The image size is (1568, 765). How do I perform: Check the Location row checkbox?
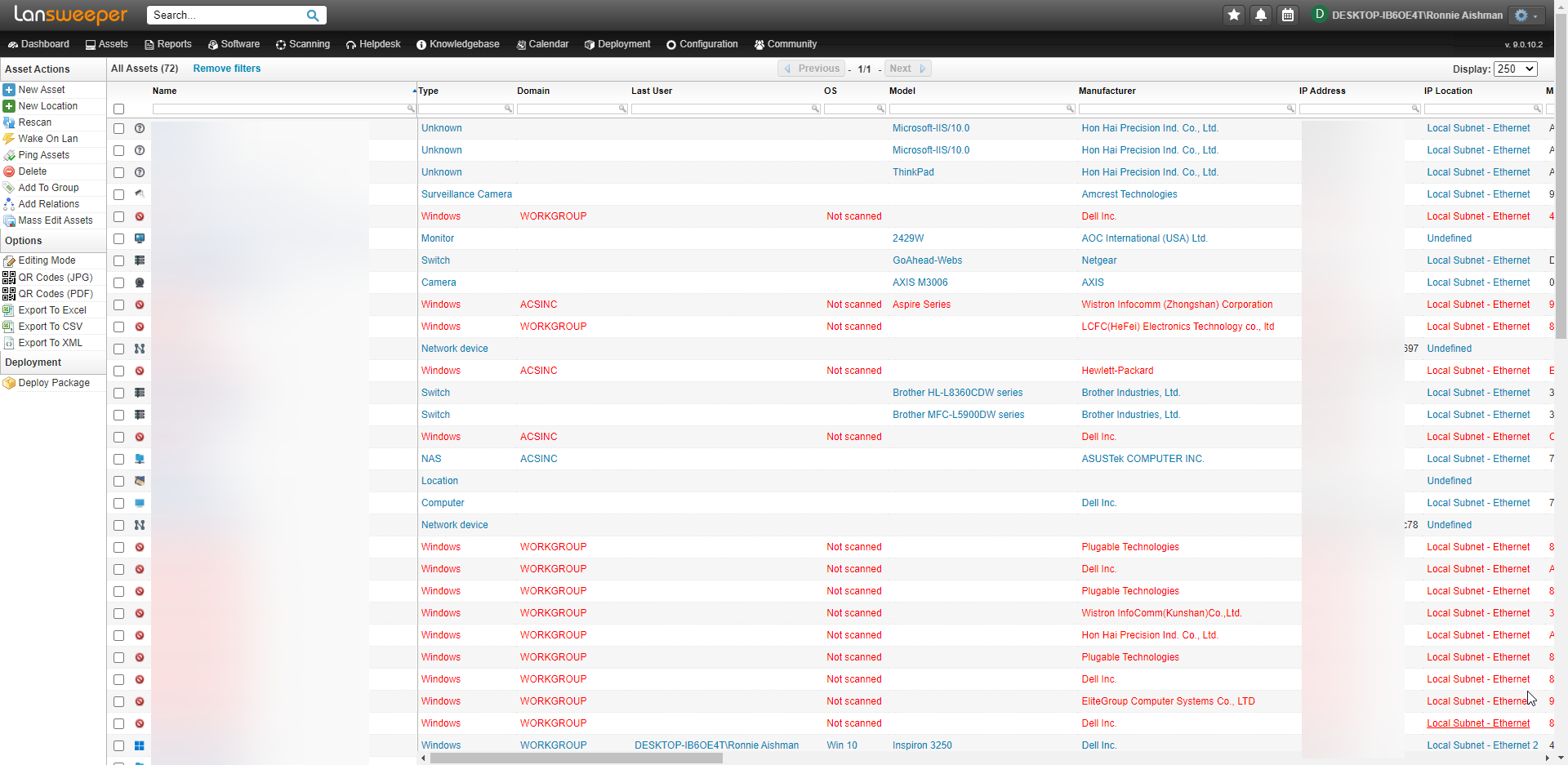click(x=118, y=481)
